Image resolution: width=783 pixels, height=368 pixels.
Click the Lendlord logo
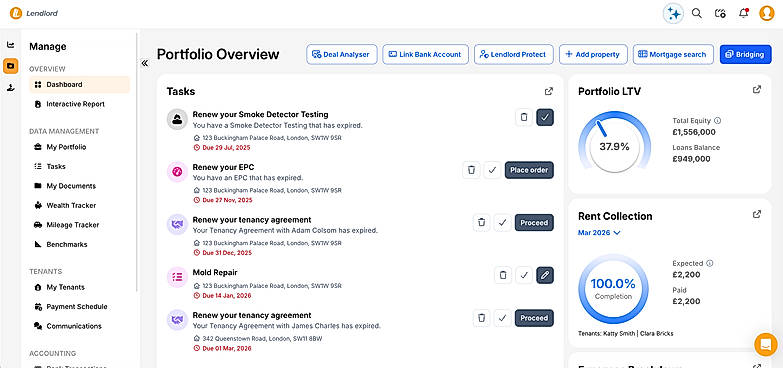[33, 13]
